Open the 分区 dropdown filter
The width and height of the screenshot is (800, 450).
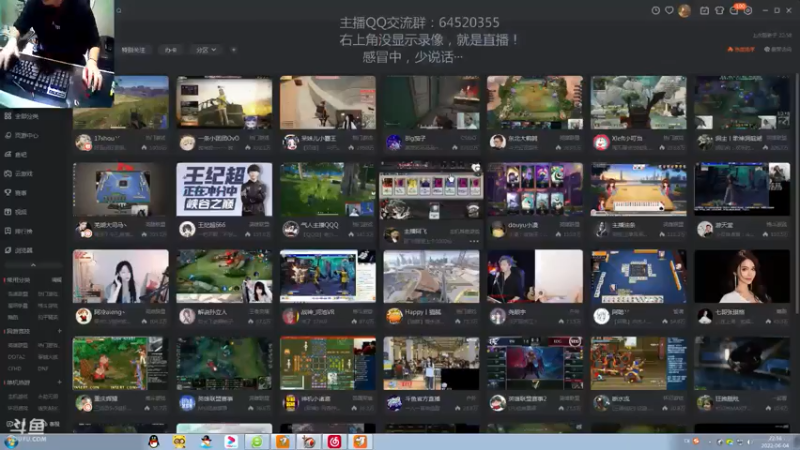[206, 50]
